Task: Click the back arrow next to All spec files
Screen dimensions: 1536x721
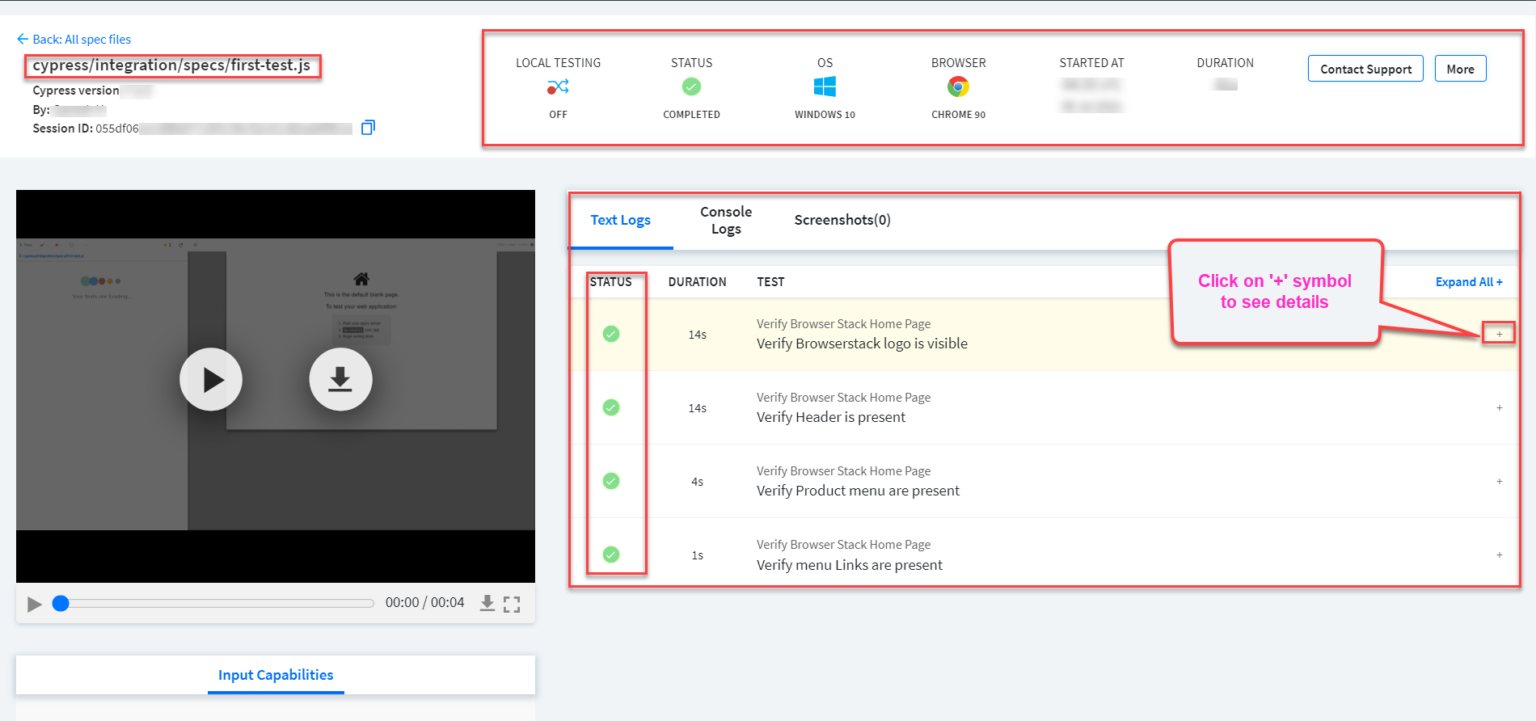Action: [21, 38]
